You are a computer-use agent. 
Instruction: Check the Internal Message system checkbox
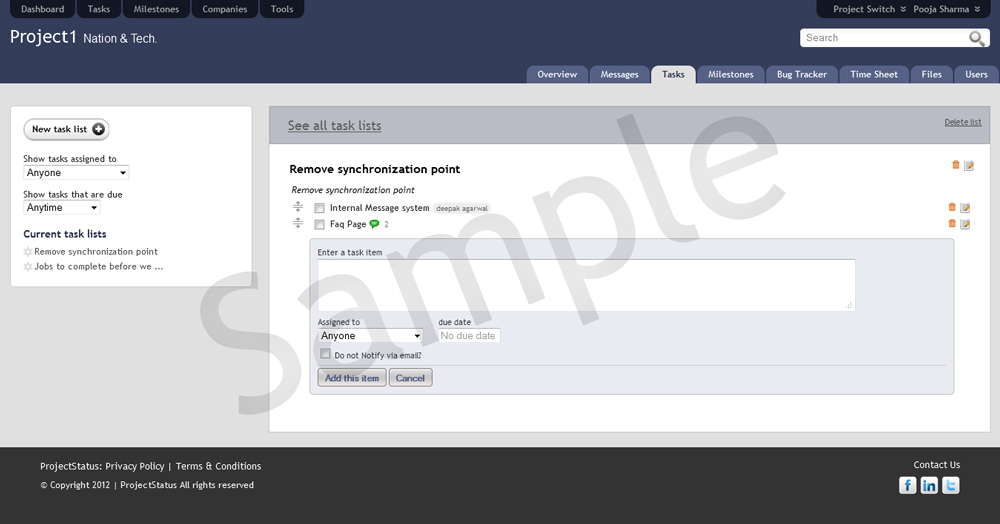click(x=319, y=209)
